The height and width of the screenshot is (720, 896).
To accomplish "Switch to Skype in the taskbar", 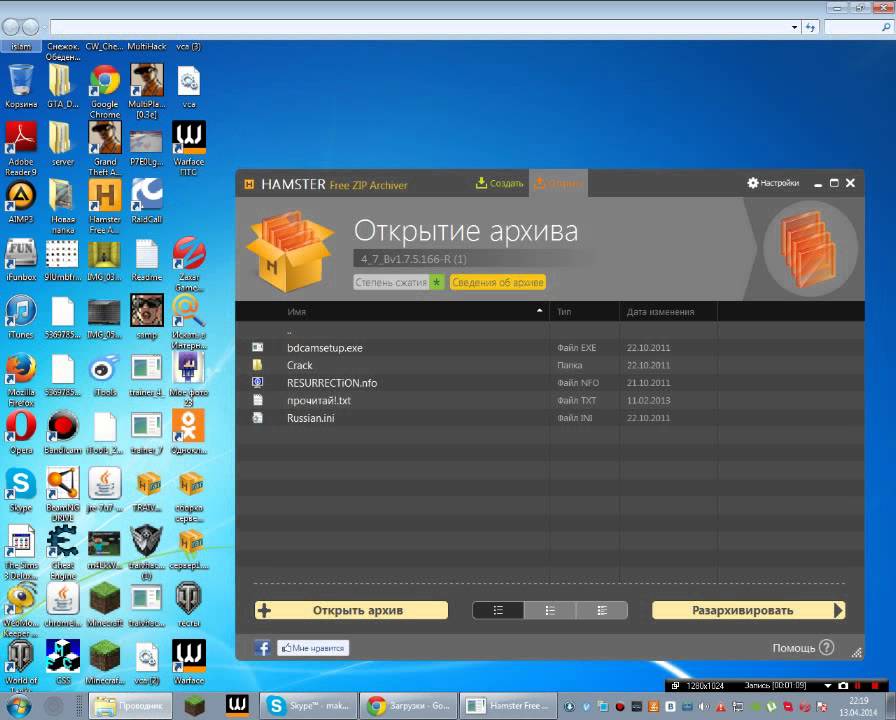I will pyautogui.click(x=309, y=706).
